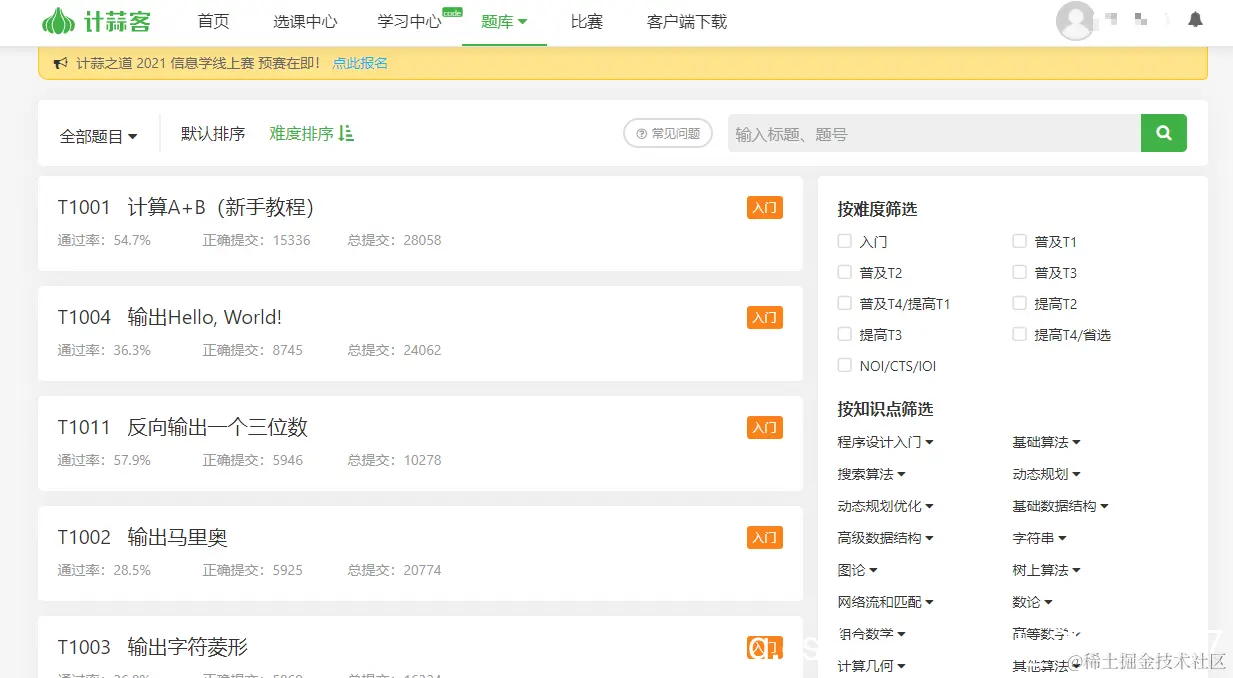Enable the 普及T2 difficulty checkbox
The height and width of the screenshot is (678, 1233).
[x=844, y=272]
